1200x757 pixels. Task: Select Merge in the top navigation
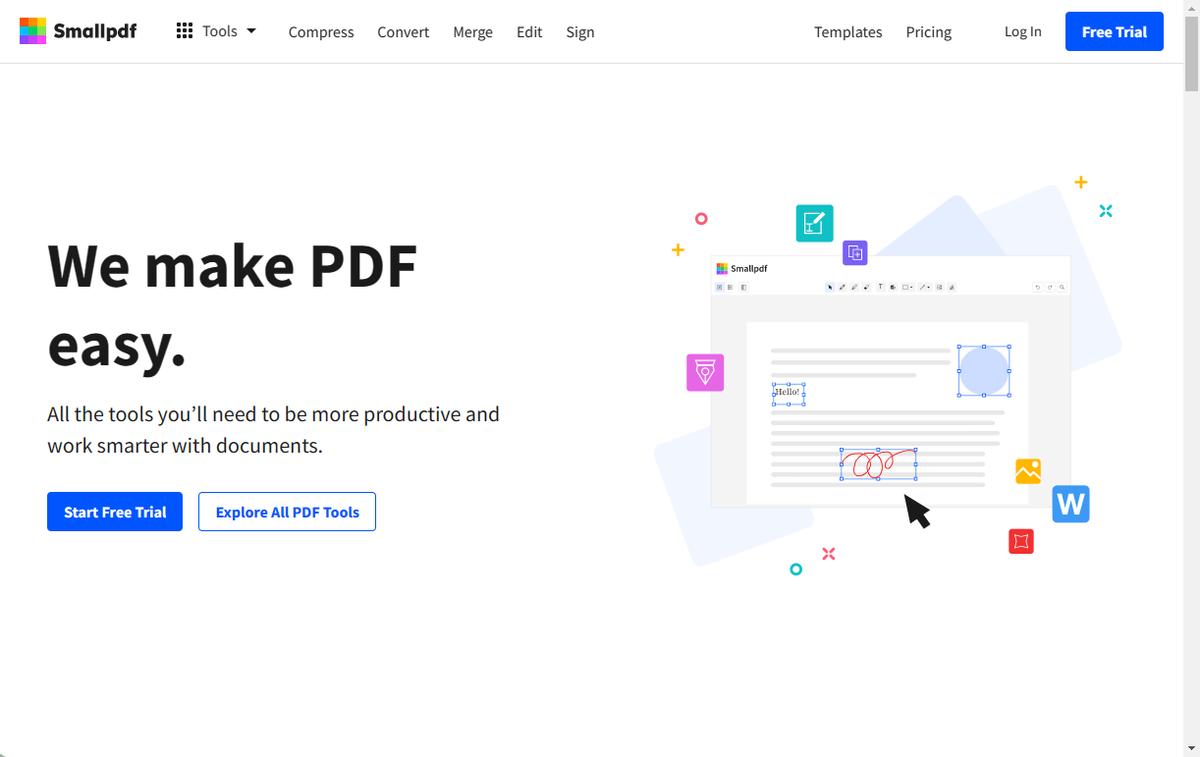472,32
